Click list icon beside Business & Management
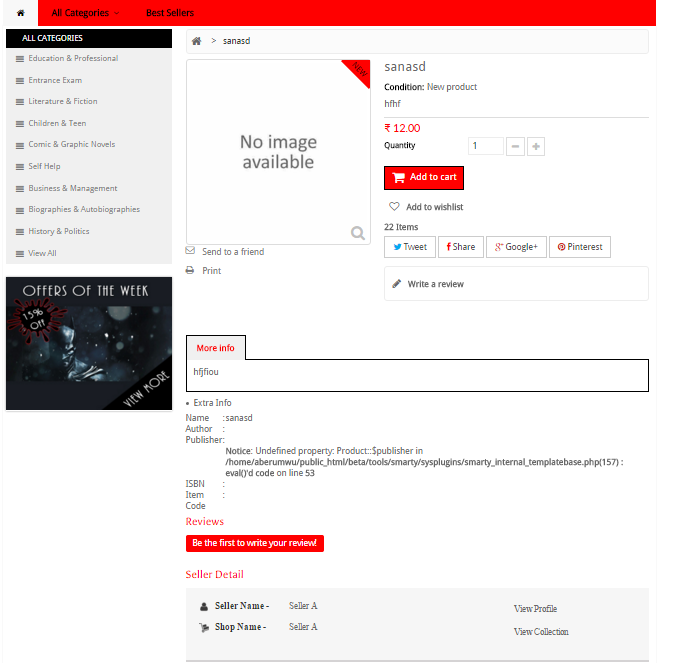 tap(20, 189)
